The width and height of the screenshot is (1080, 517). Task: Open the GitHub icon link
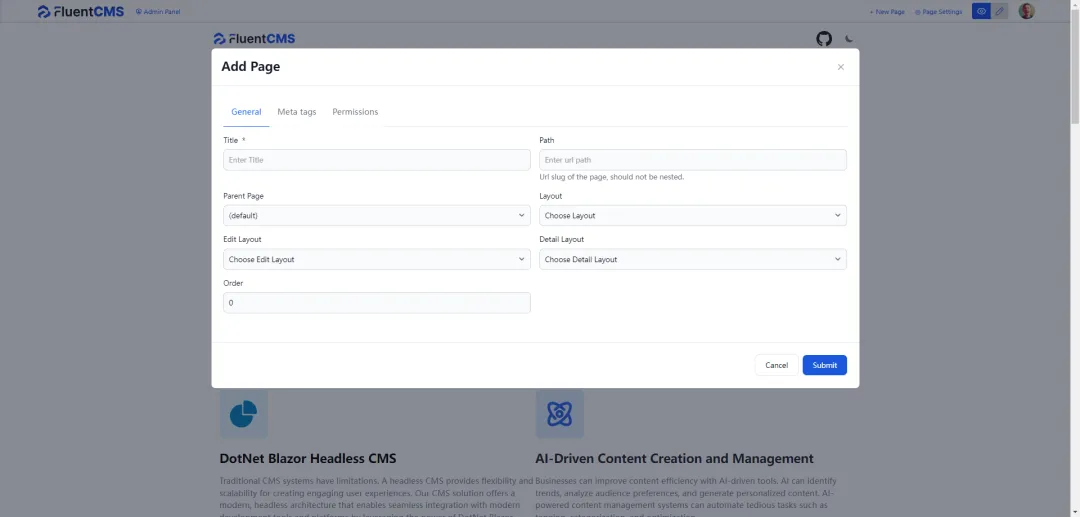[824, 39]
